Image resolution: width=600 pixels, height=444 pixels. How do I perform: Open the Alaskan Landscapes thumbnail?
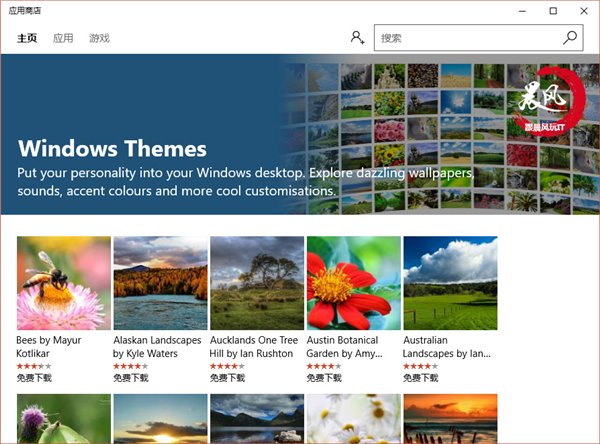click(161, 283)
